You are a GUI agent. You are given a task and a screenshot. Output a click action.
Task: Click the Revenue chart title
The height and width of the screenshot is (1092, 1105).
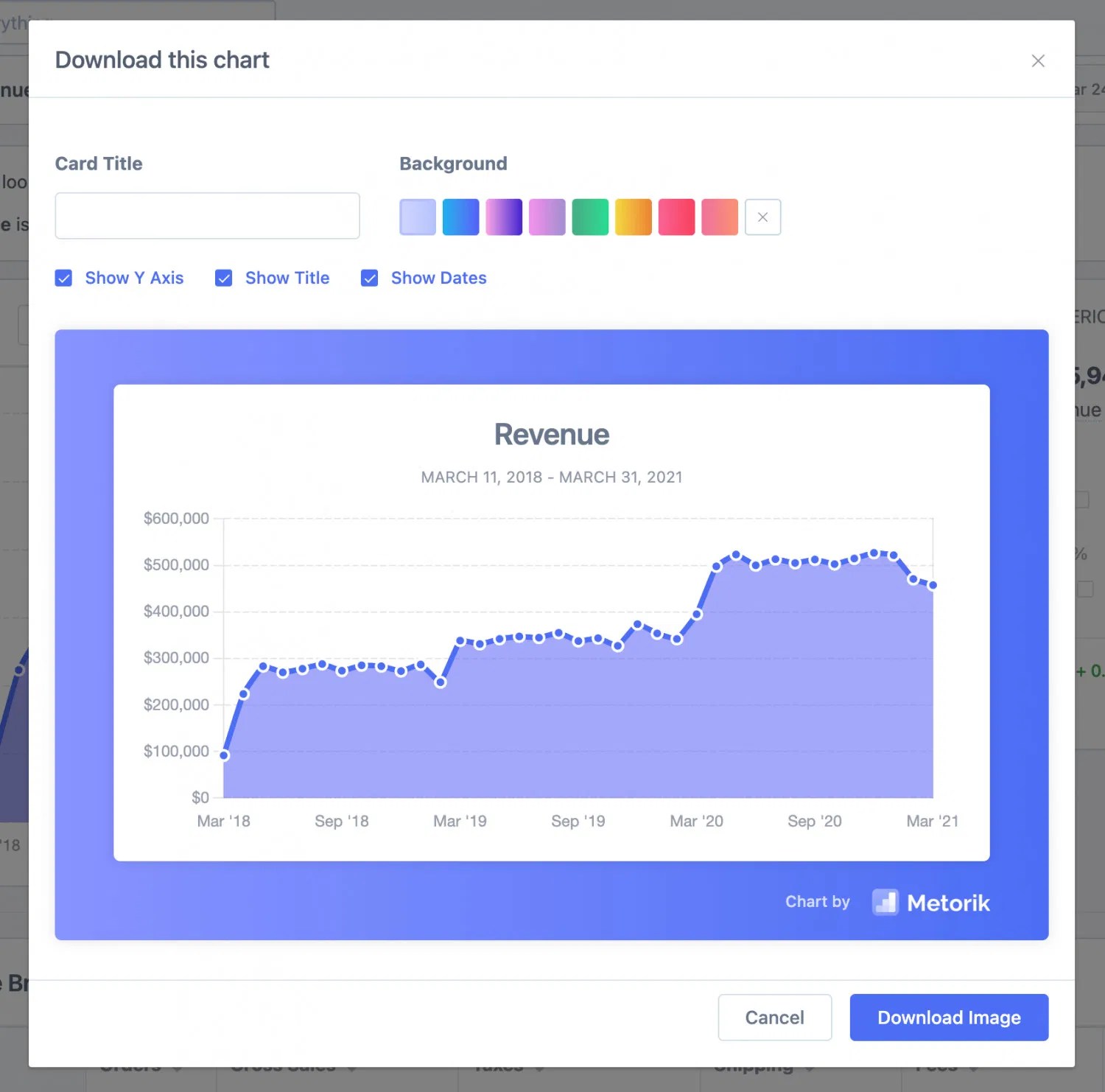point(552,435)
